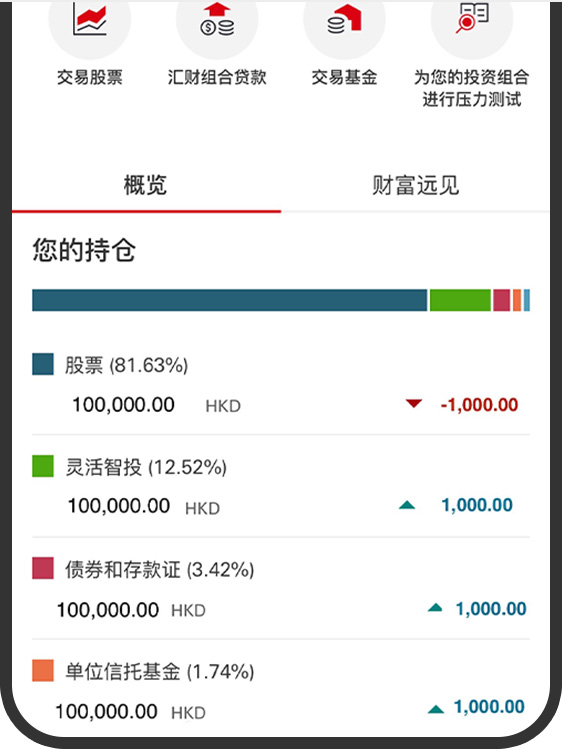Select the orange 单位信托基金 legend swatch

(x=42, y=671)
